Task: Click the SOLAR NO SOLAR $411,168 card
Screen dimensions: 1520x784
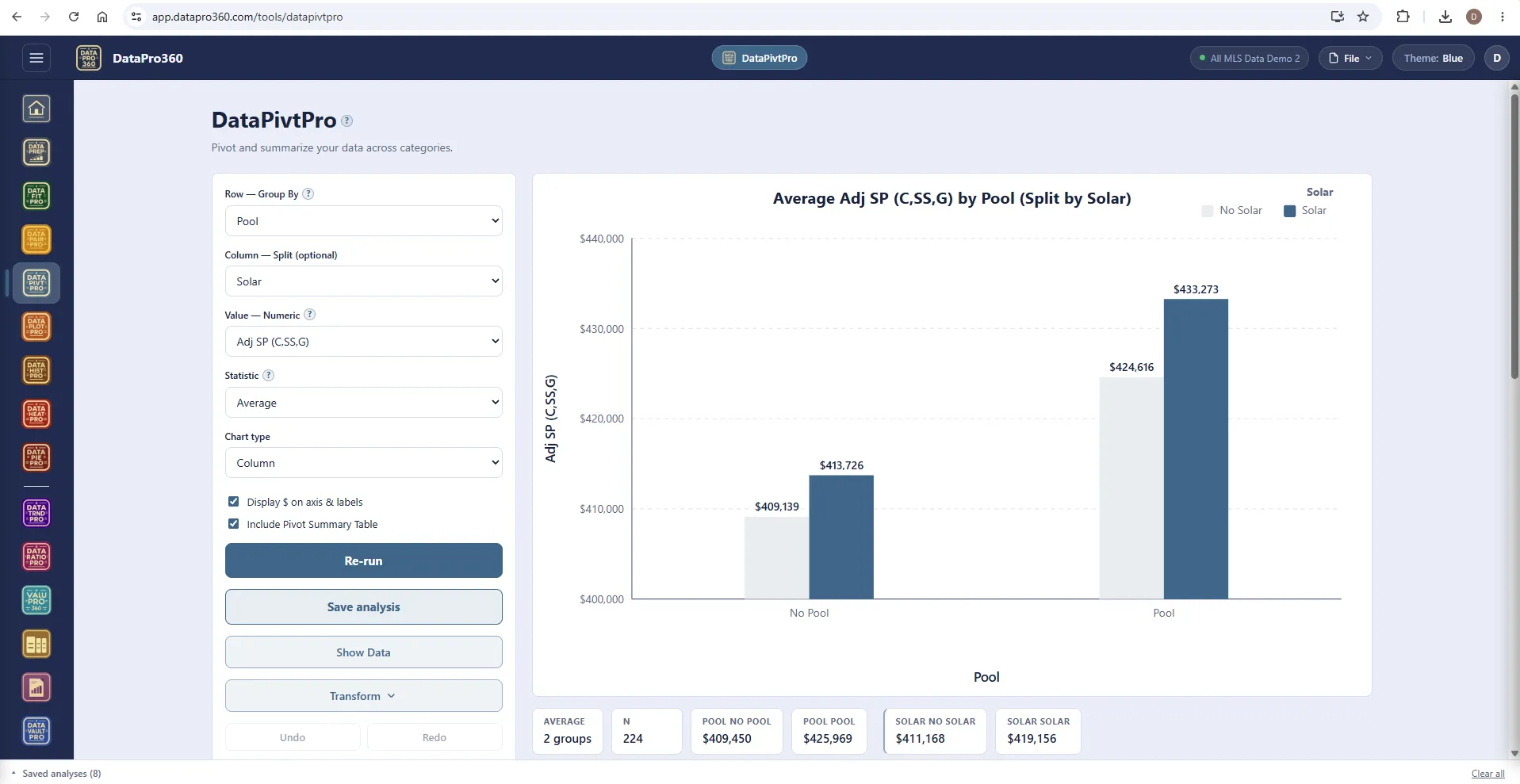Action: [x=935, y=731]
